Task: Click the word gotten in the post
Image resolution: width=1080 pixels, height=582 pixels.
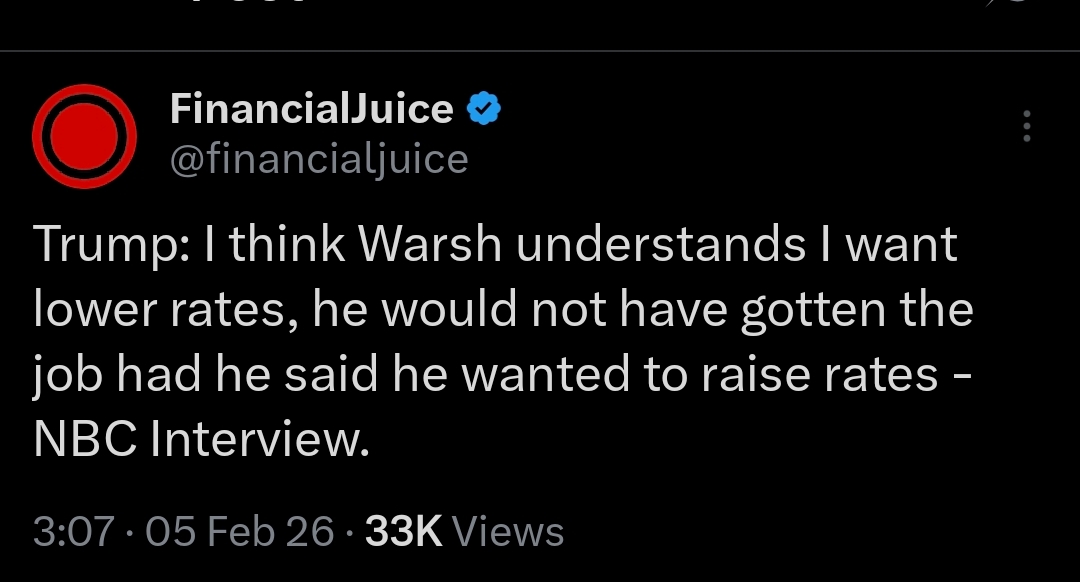Action: [809, 310]
